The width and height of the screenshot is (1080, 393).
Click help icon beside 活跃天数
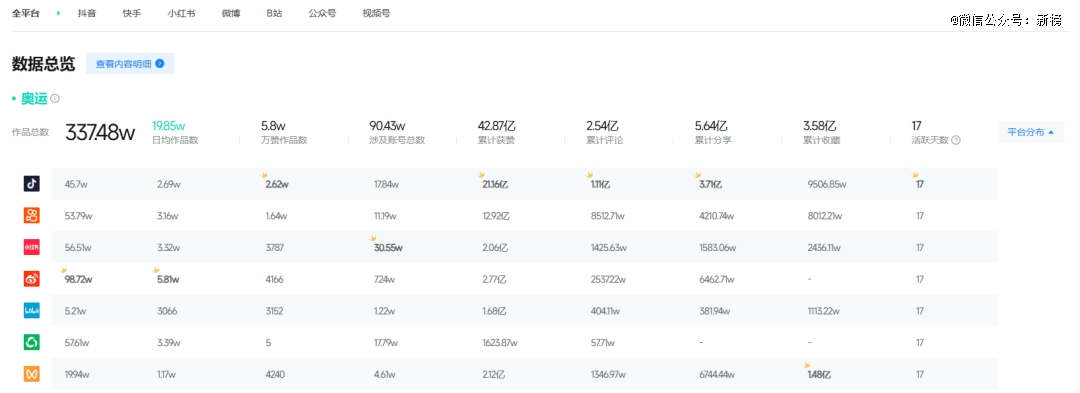coord(956,140)
